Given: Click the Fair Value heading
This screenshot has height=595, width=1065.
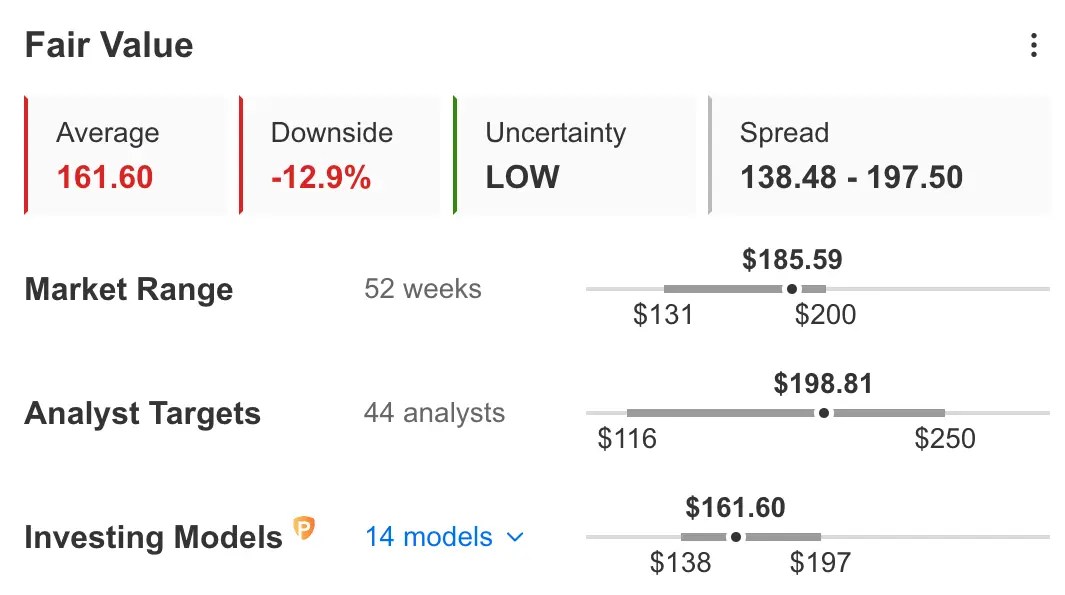Looking at the screenshot, I should (x=109, y=46).
